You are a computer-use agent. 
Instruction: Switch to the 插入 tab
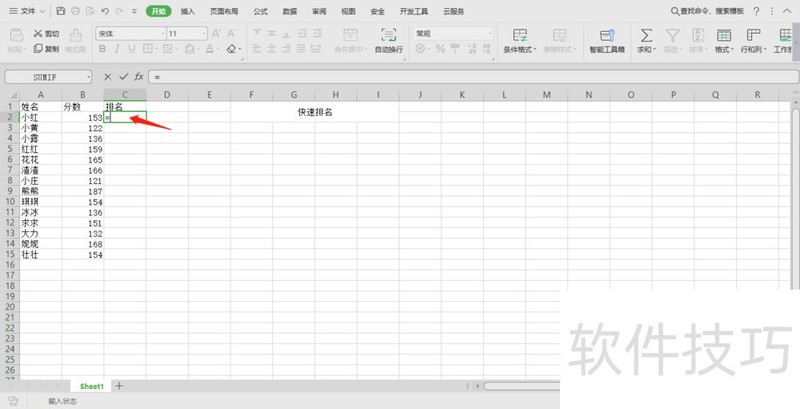(x=188, y=11)
